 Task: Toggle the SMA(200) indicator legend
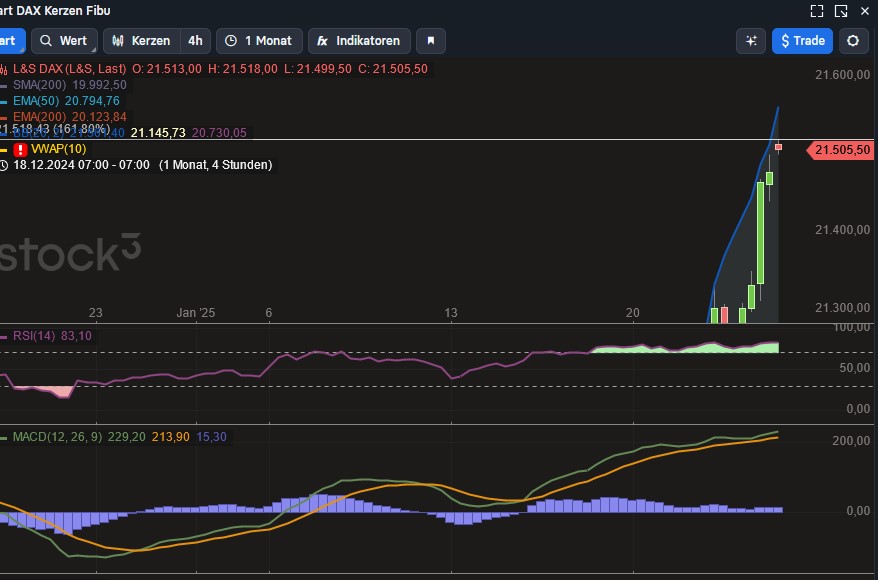(41, 85)
